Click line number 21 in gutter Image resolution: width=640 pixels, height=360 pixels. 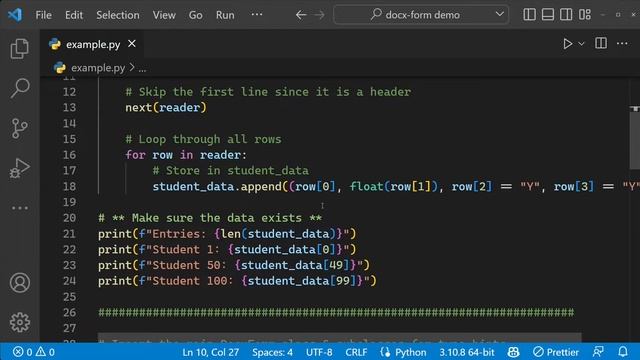coord(69,234)
